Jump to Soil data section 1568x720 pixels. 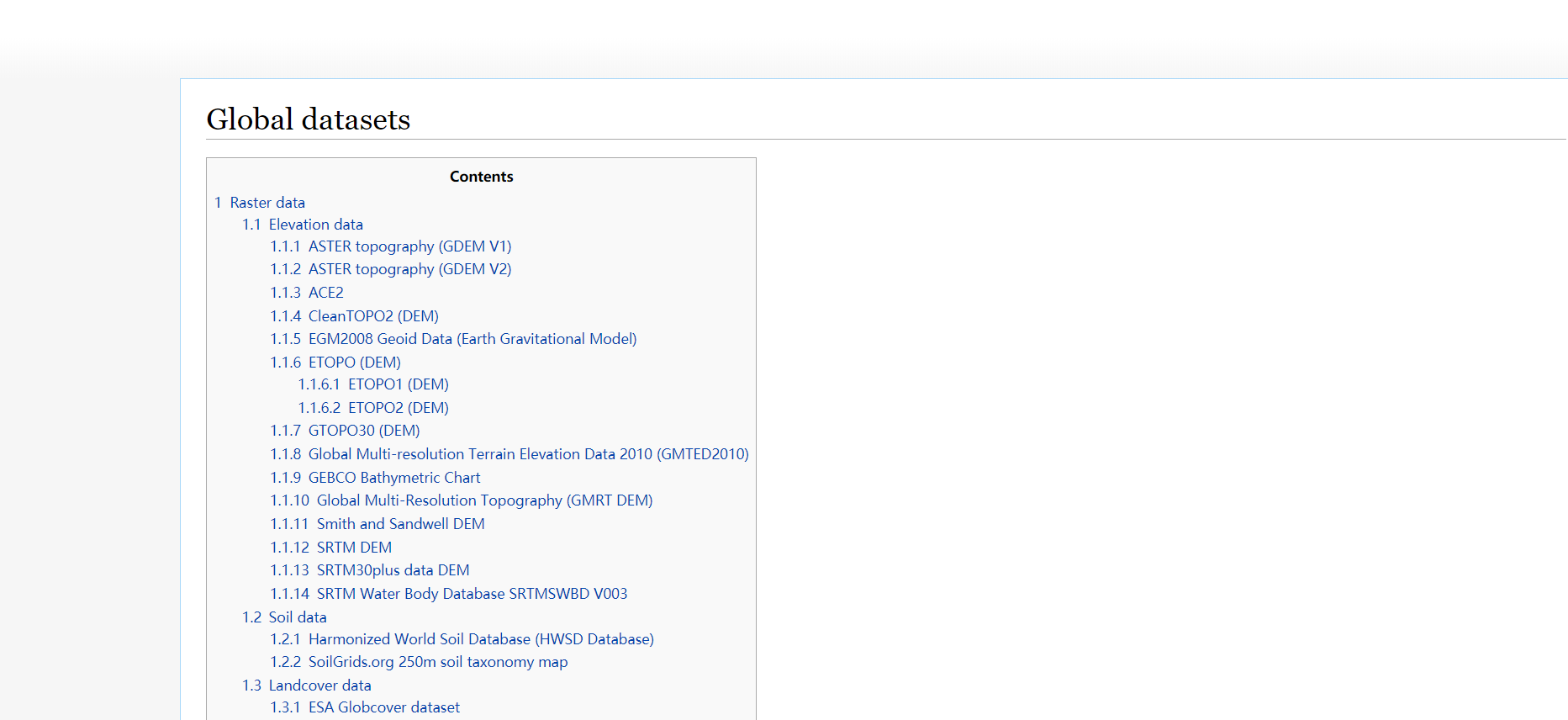[x=297, y=617]
